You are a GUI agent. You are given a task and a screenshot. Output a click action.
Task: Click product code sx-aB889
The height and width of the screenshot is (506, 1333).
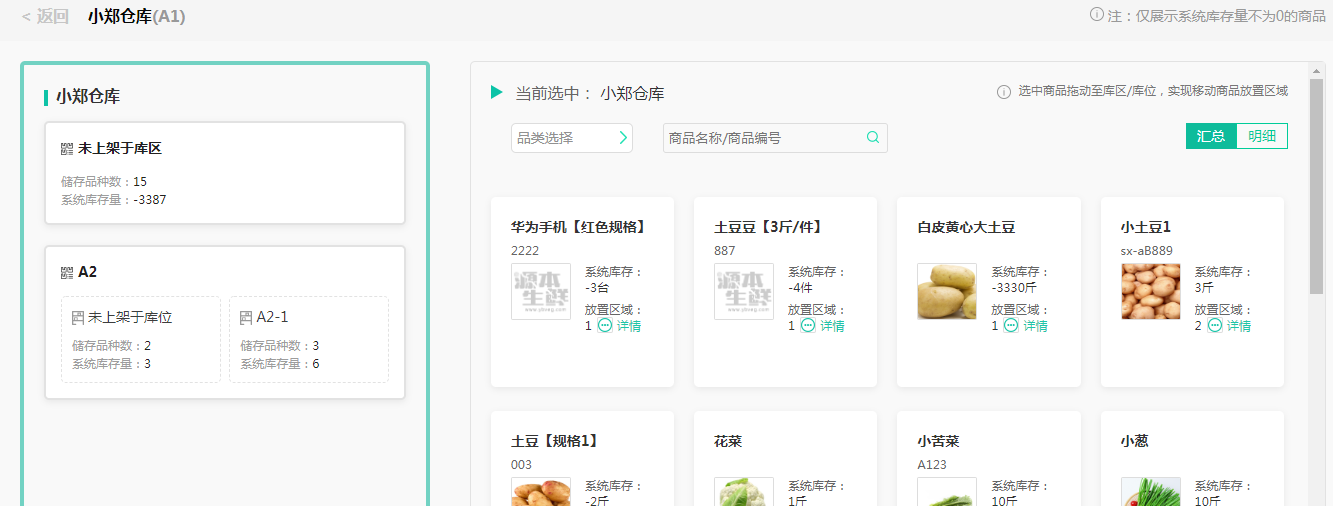pyautogui.click(x=1147, y=250)
